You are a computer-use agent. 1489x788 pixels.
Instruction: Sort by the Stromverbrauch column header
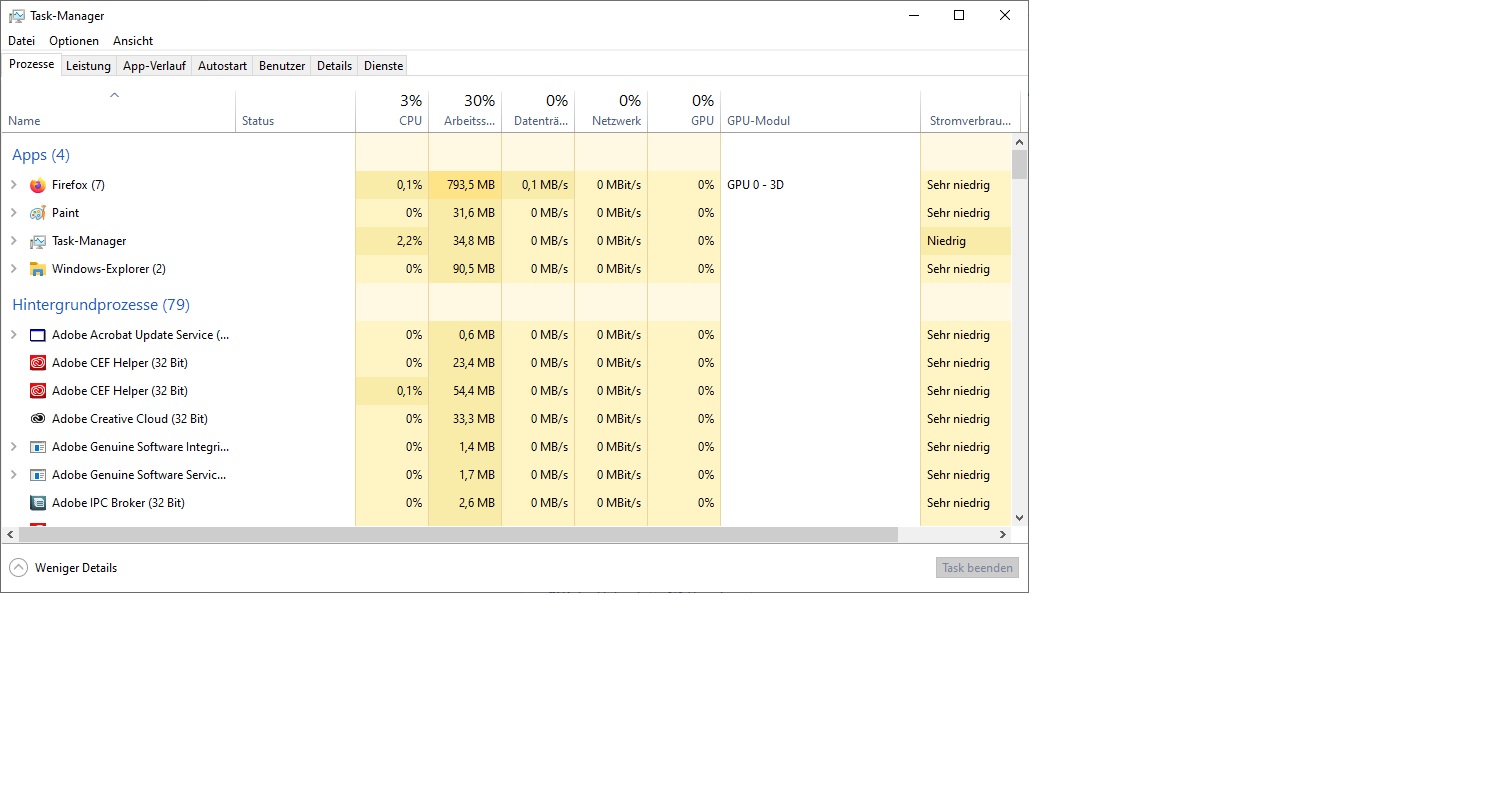pos(970,111)
